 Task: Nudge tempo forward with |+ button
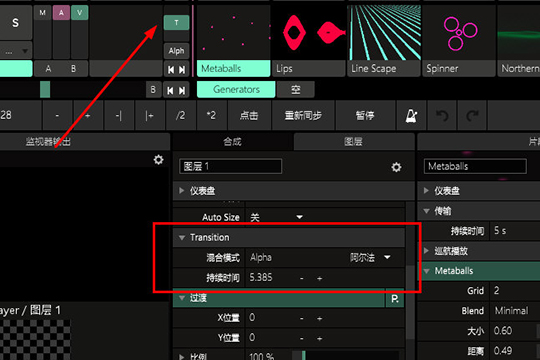(149, 116)
